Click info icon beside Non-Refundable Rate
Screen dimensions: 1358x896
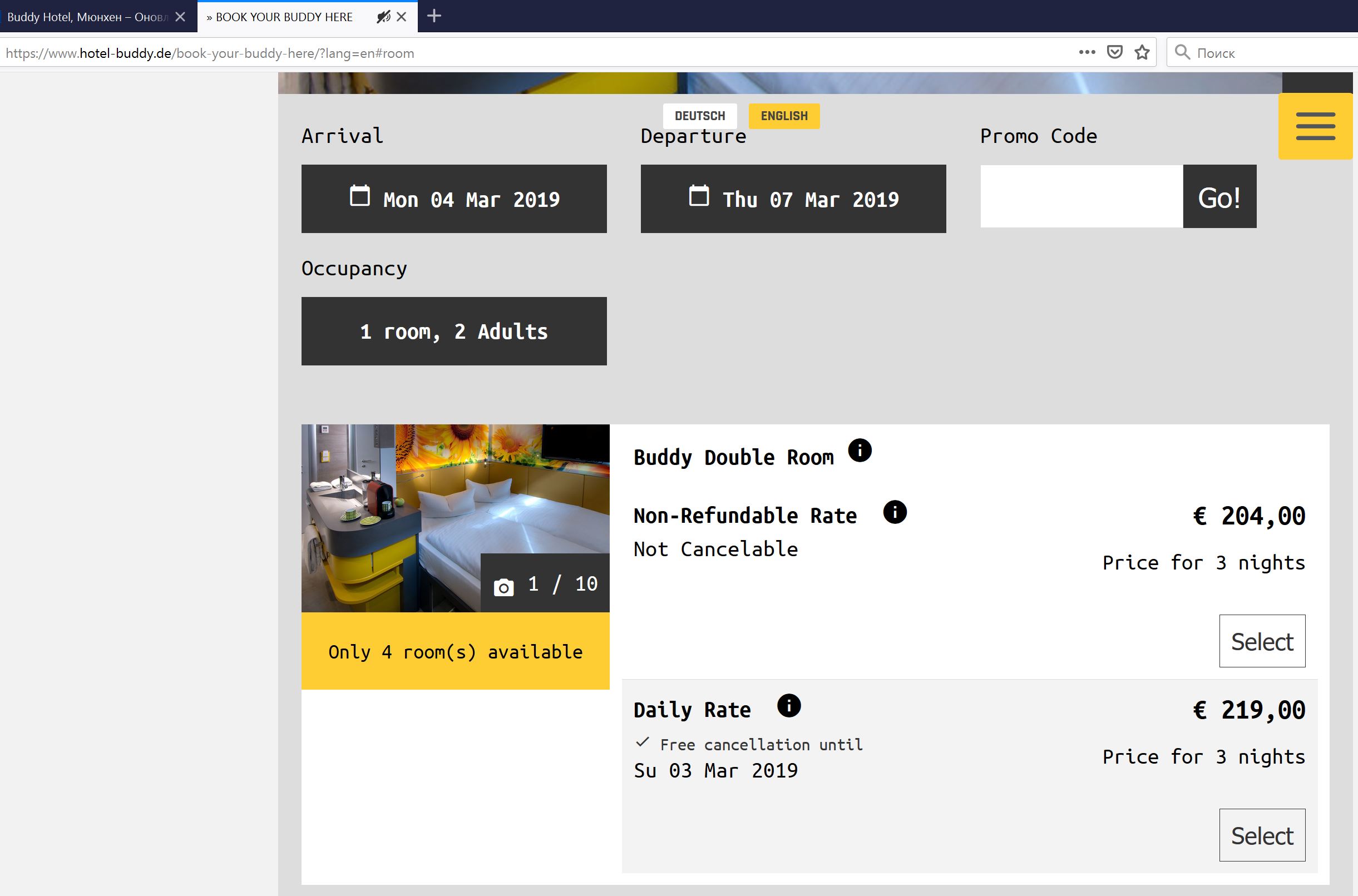coord(895,512)
